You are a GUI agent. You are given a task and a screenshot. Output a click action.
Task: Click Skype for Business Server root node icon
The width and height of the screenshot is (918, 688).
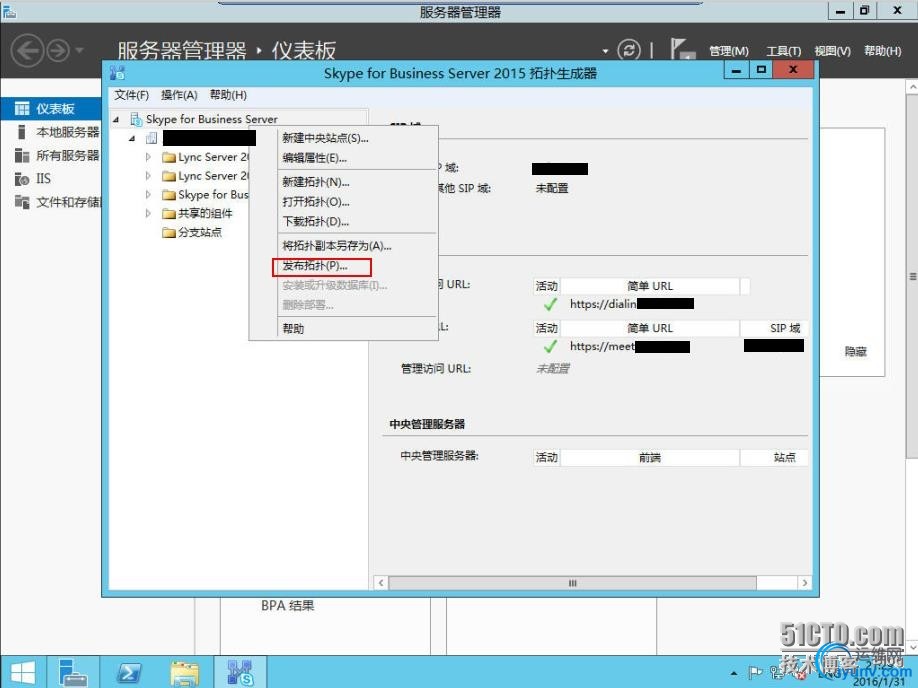click(136, 119)
